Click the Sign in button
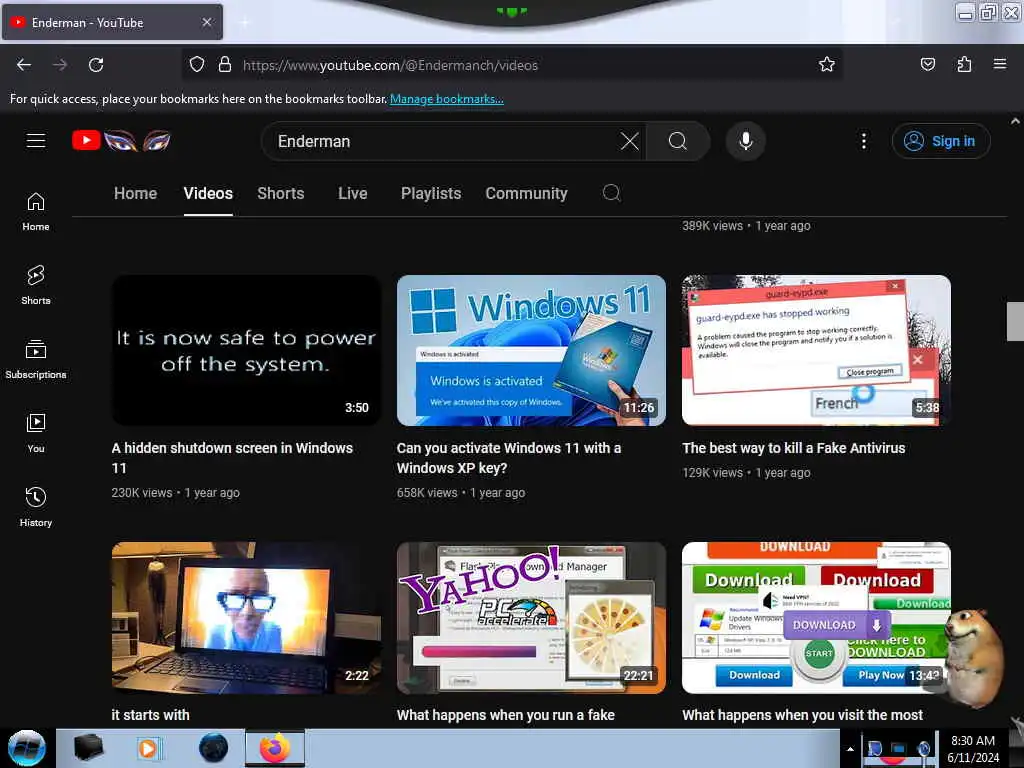Image resolution: width=1024 pixels, height=768 pixels. (x=941, y=141)
